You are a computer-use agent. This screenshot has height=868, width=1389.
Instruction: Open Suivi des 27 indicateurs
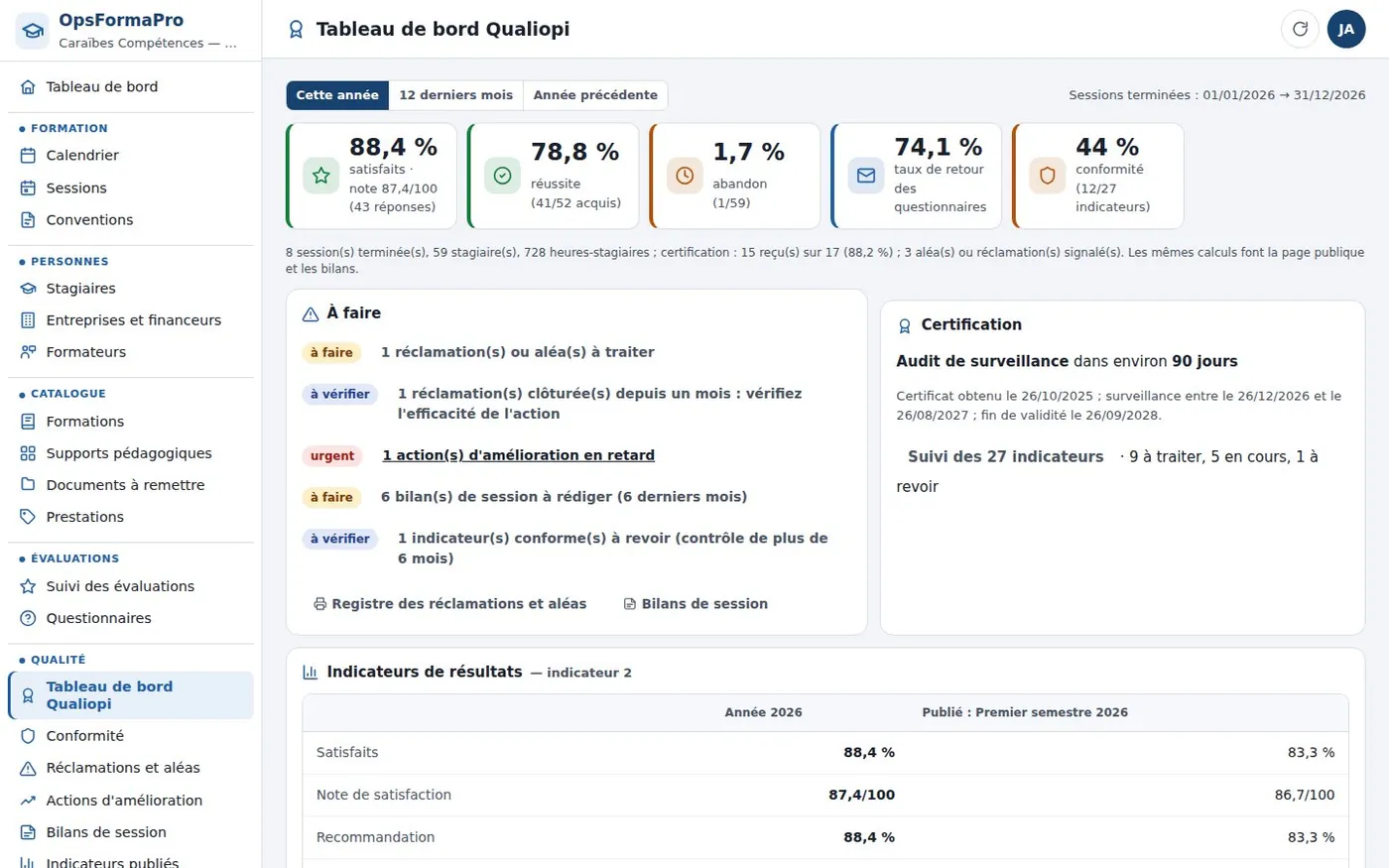(1005, 456)
